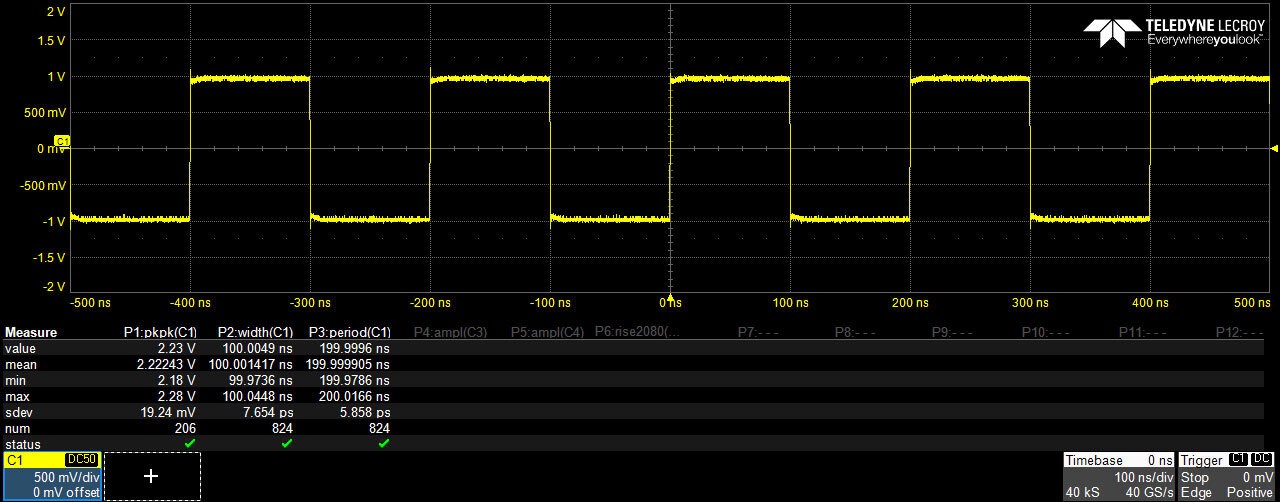Click the green status check under P1
This screenshot has width=1280, height=502.
click(190, 443)
